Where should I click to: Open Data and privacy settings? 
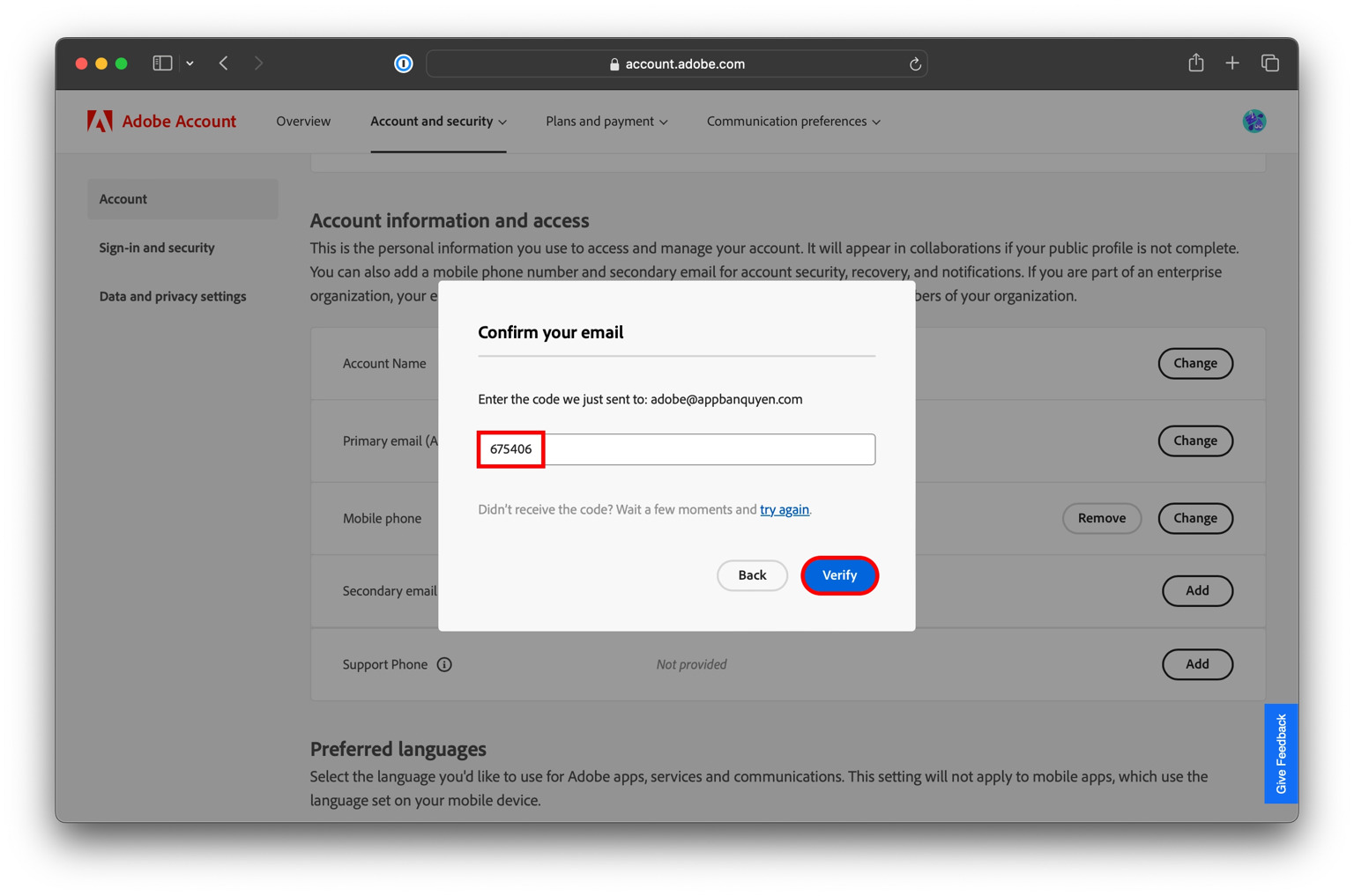click(x=173, y=296)
